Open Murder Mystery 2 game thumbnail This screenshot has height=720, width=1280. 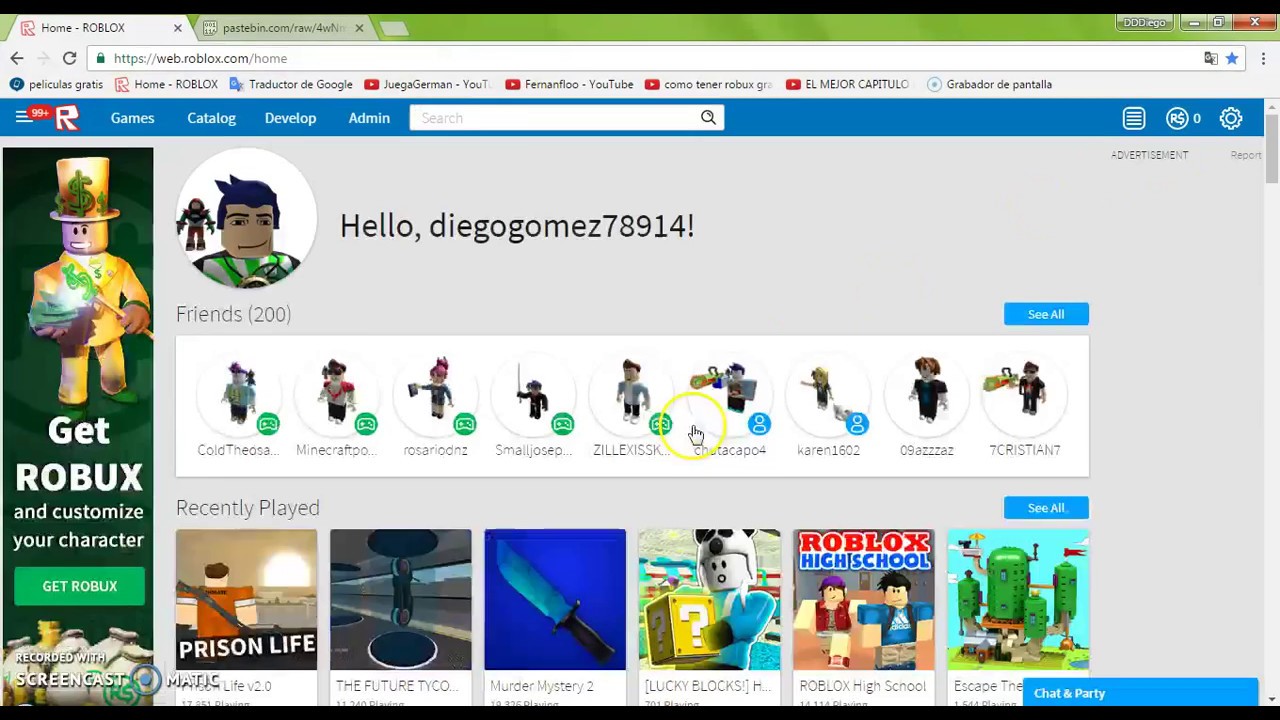[x=555, y=600]
